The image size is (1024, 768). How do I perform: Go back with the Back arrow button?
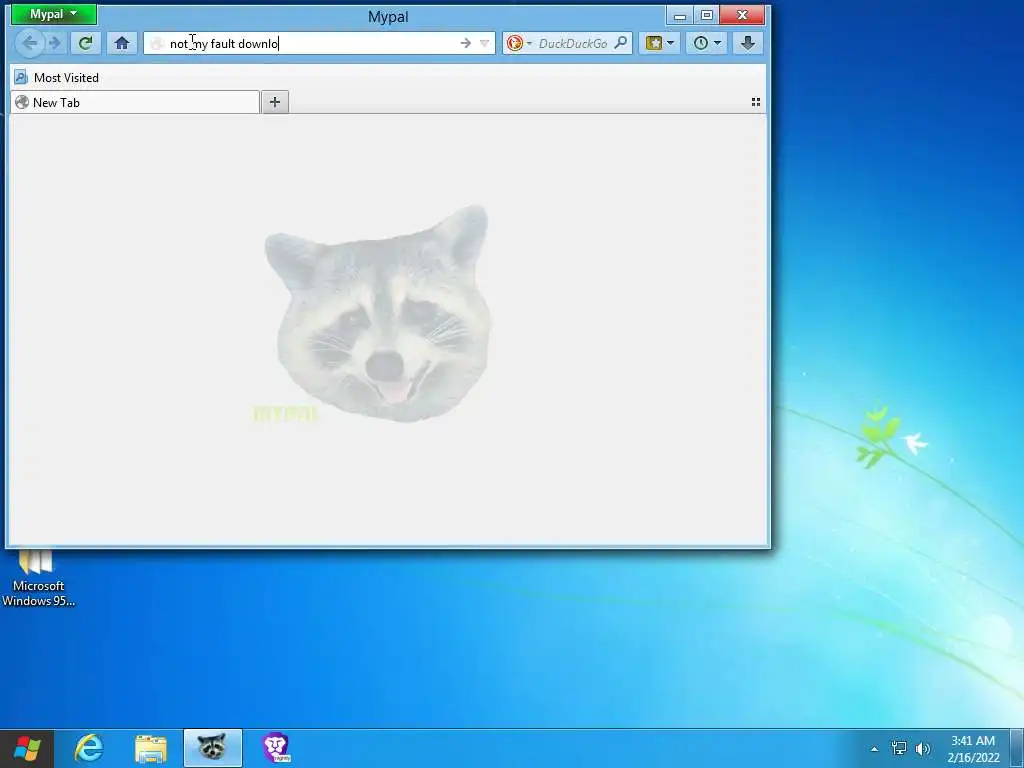pos(29,43)
